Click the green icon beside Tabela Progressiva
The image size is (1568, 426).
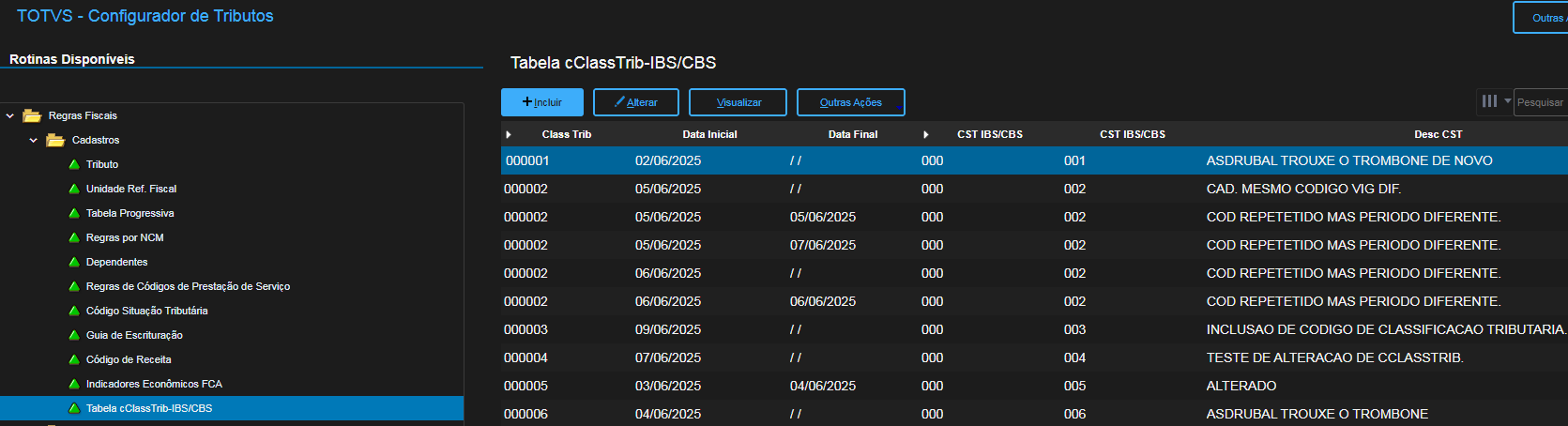pos(74,213)
